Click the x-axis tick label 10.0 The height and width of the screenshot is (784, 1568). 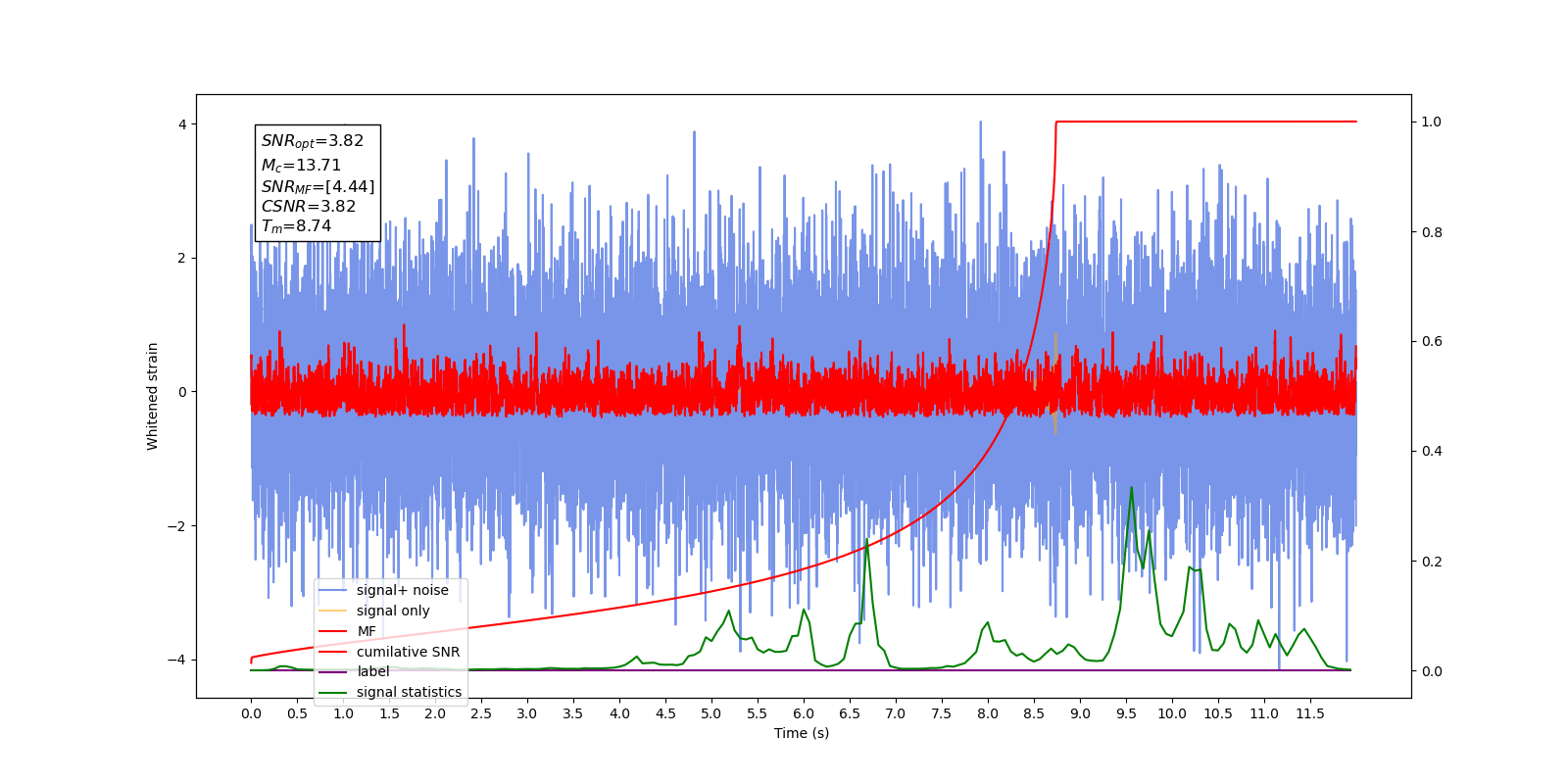(1172, 713)
